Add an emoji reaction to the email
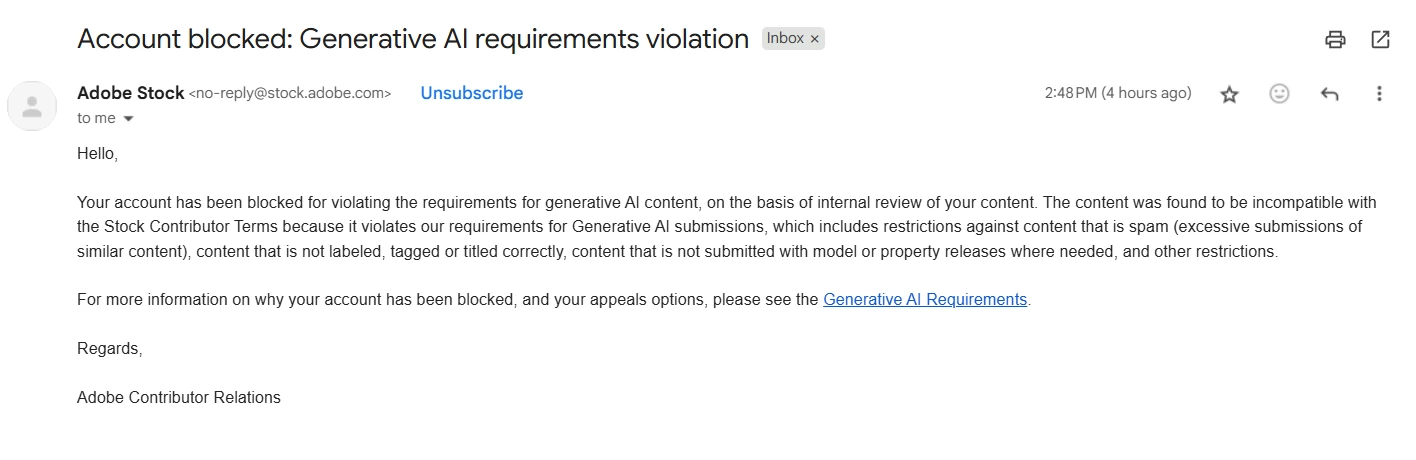1416x460 pixels. (x=1279, y=93)
